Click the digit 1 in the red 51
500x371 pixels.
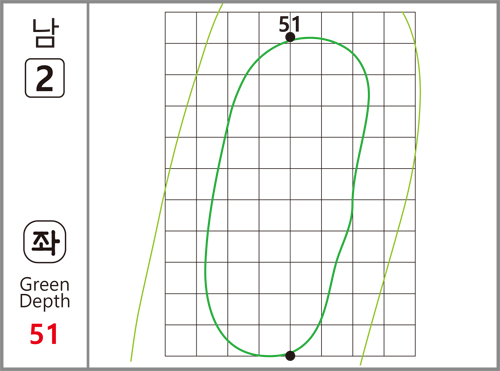[x=53, y=334]
